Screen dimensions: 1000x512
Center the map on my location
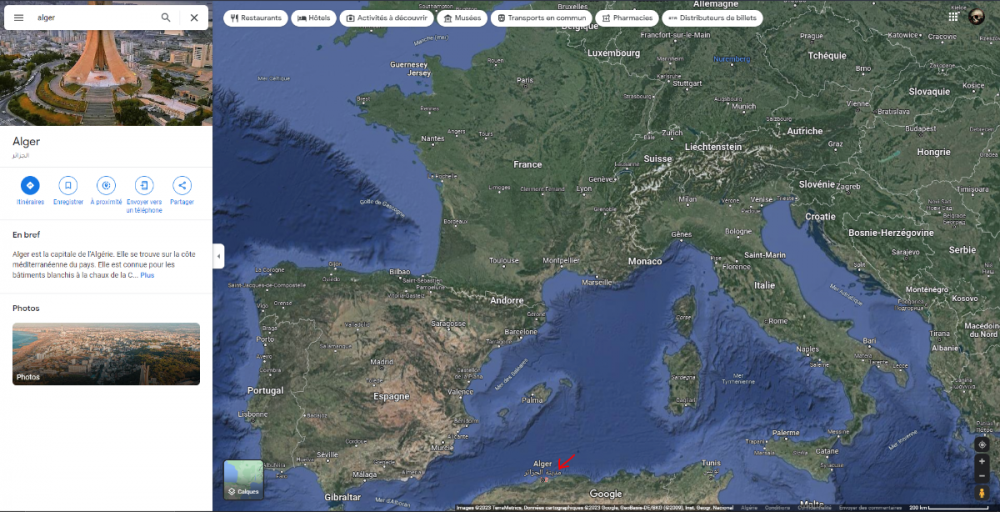(x=982, y=444)
